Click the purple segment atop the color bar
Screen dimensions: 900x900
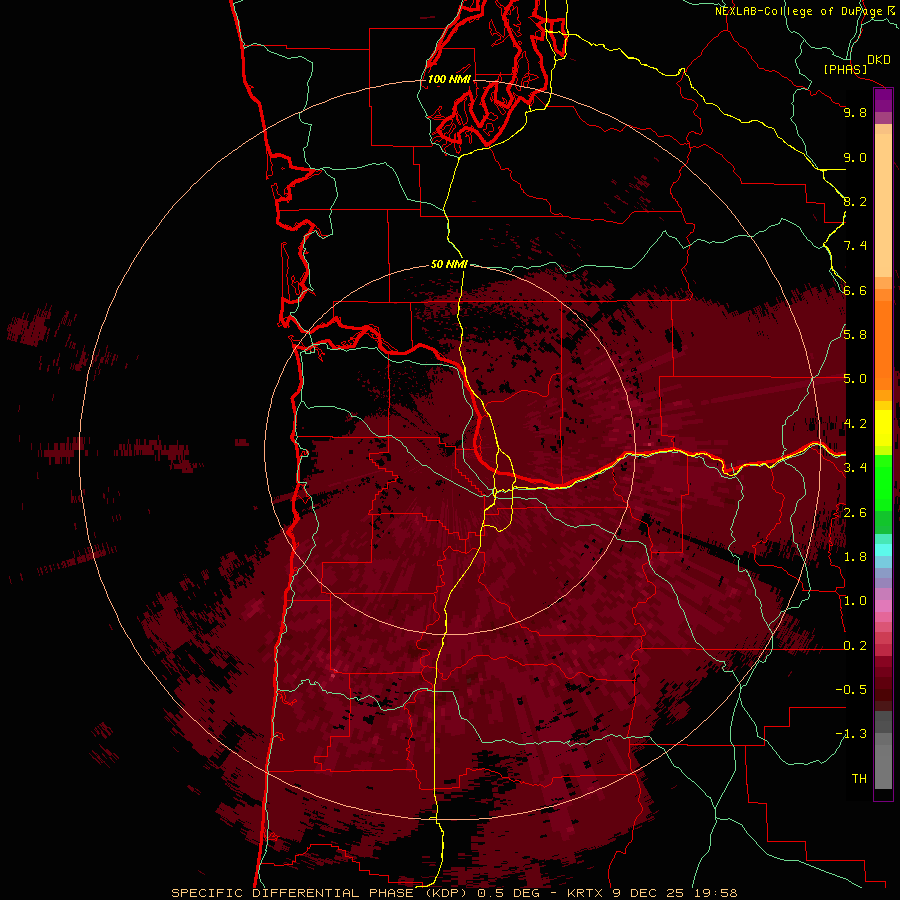pos(883,100)
